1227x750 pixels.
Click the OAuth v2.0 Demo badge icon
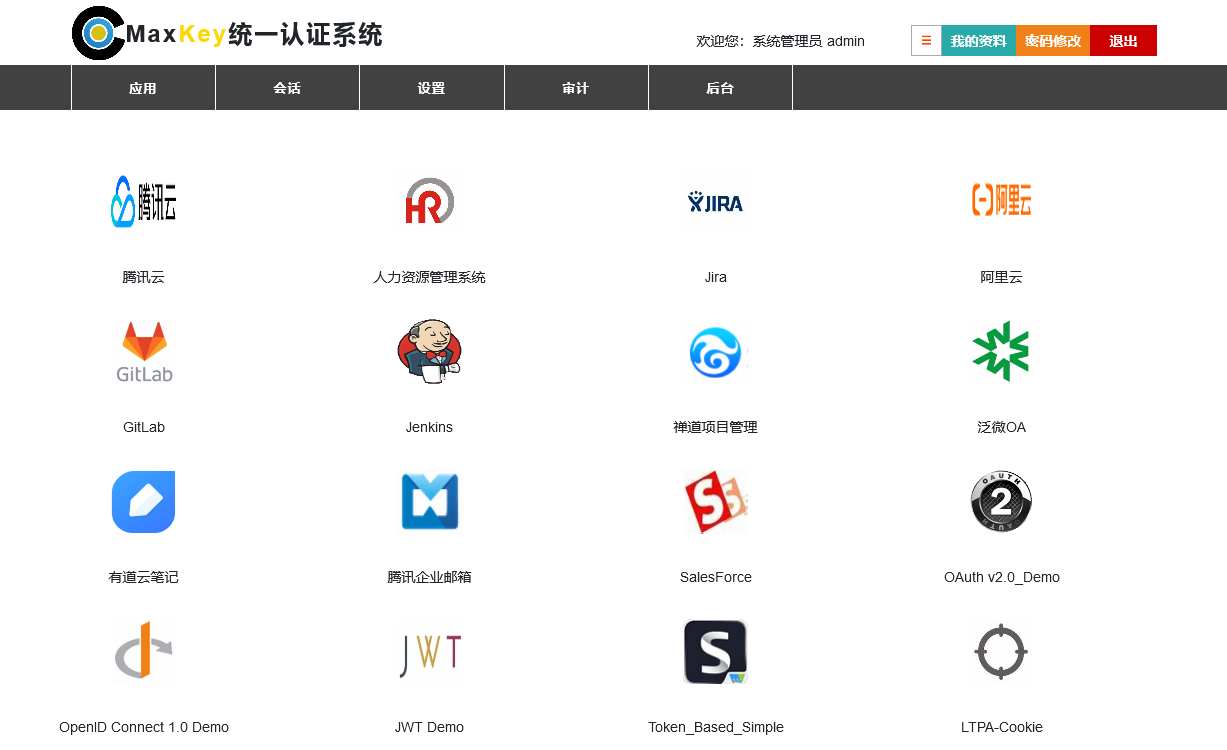point(1001,502)
